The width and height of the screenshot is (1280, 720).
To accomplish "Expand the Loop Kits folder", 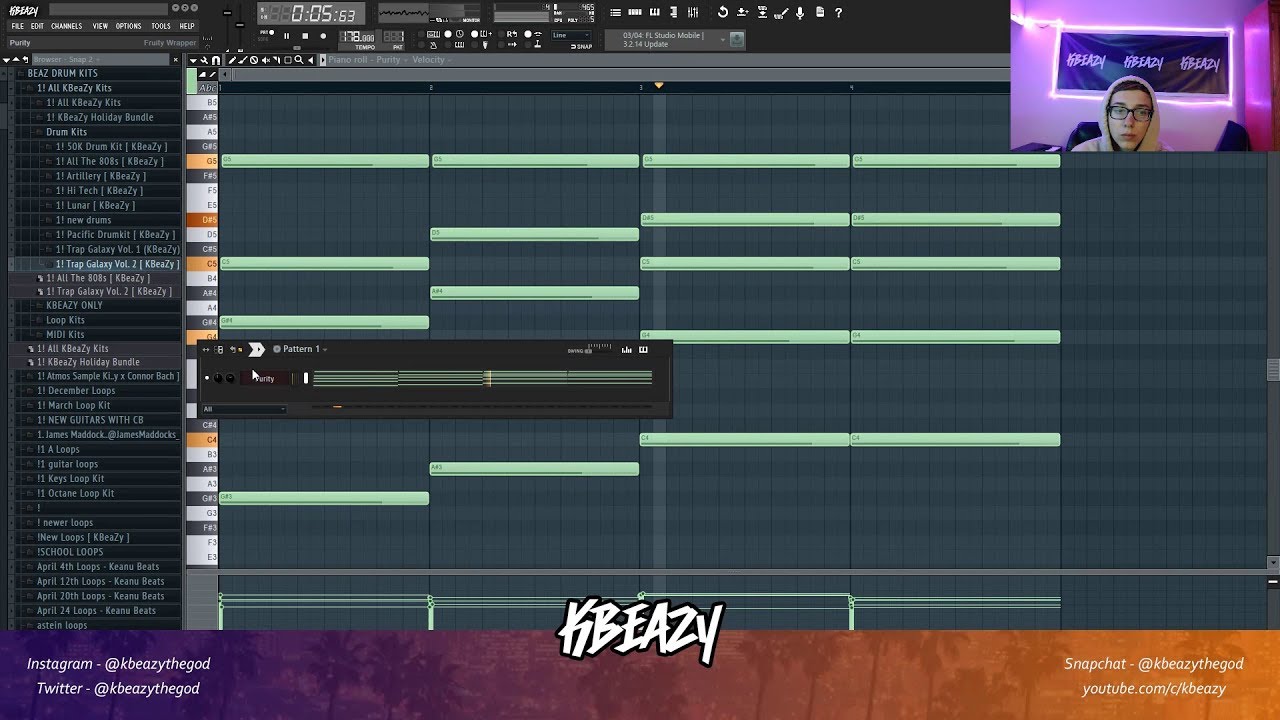I will coord(65,320).
